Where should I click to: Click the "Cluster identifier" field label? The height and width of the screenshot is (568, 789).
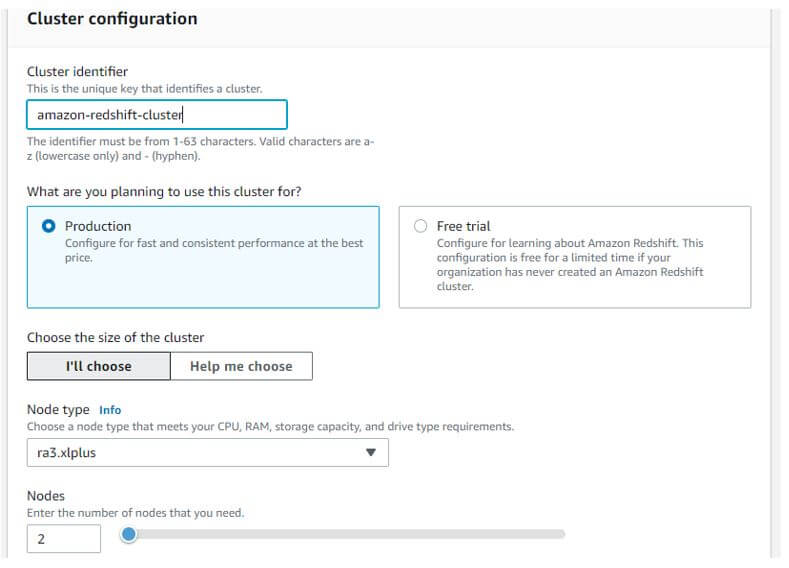tap(77, 72)
